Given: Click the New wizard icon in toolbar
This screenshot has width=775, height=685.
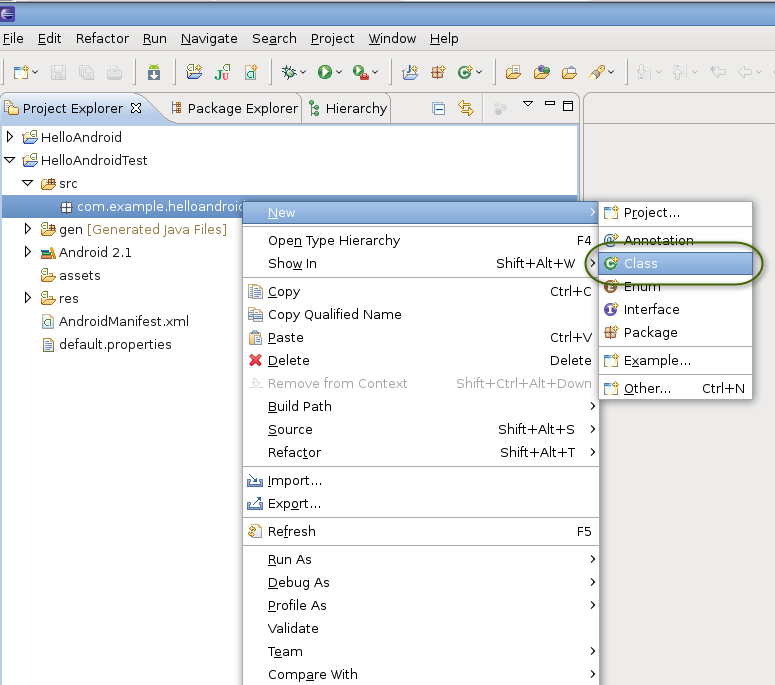Looking at the screenshot, I should click(x=20, y=72).
